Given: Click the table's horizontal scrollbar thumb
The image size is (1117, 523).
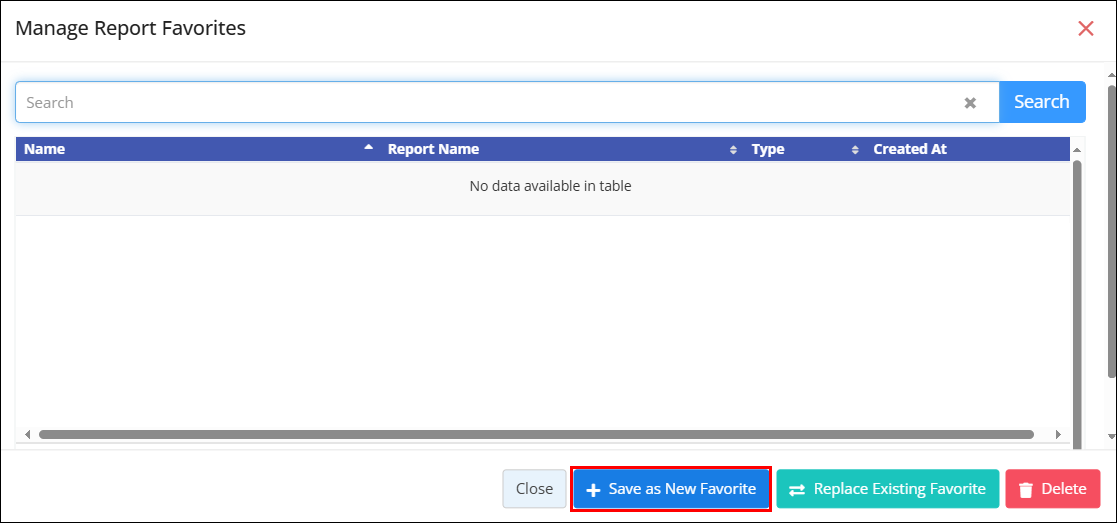Looking at the screenshot, I should coord(536,434).
